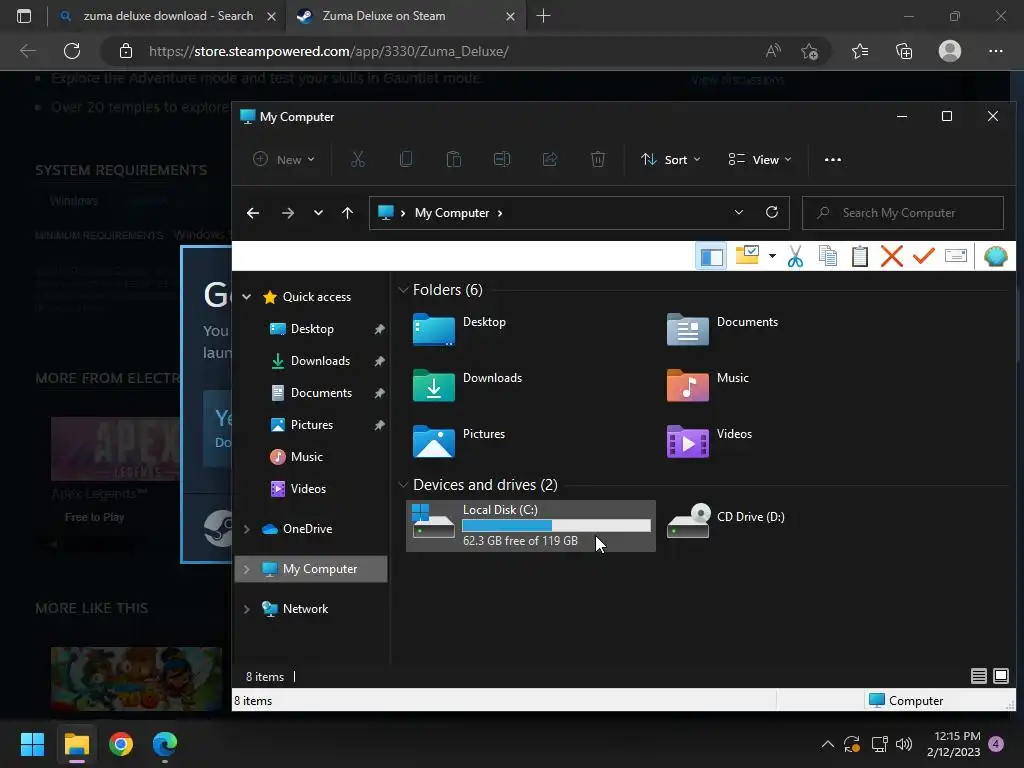
Task: Click the Paste icon in Explorer ribbon
Action: coord(454,159)
